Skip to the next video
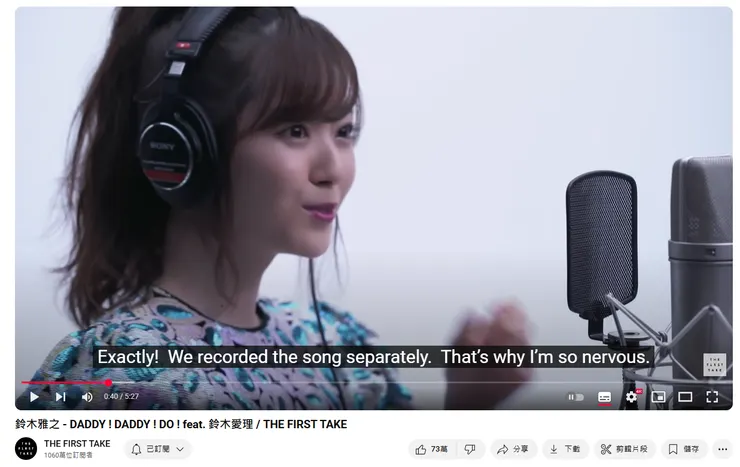 click(x=60, y=397)
